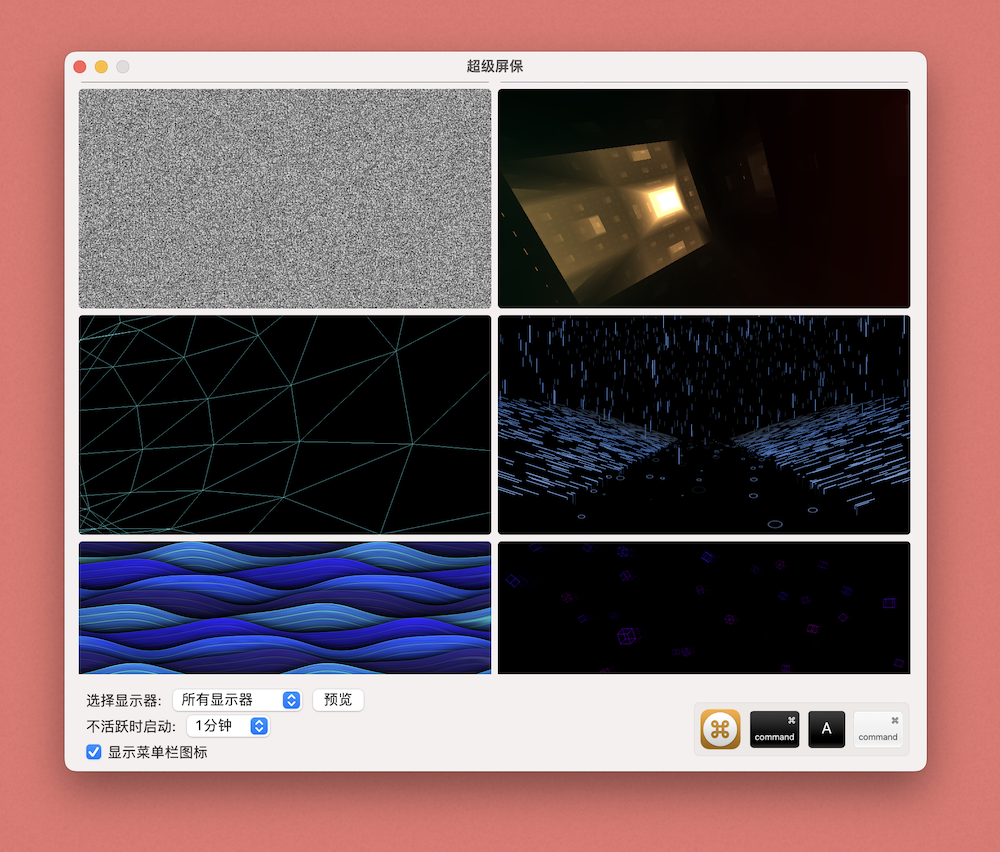Choose the teal wireframe mesh screensaver
The image size is (1000, 852).
click(x=285, y=425)
